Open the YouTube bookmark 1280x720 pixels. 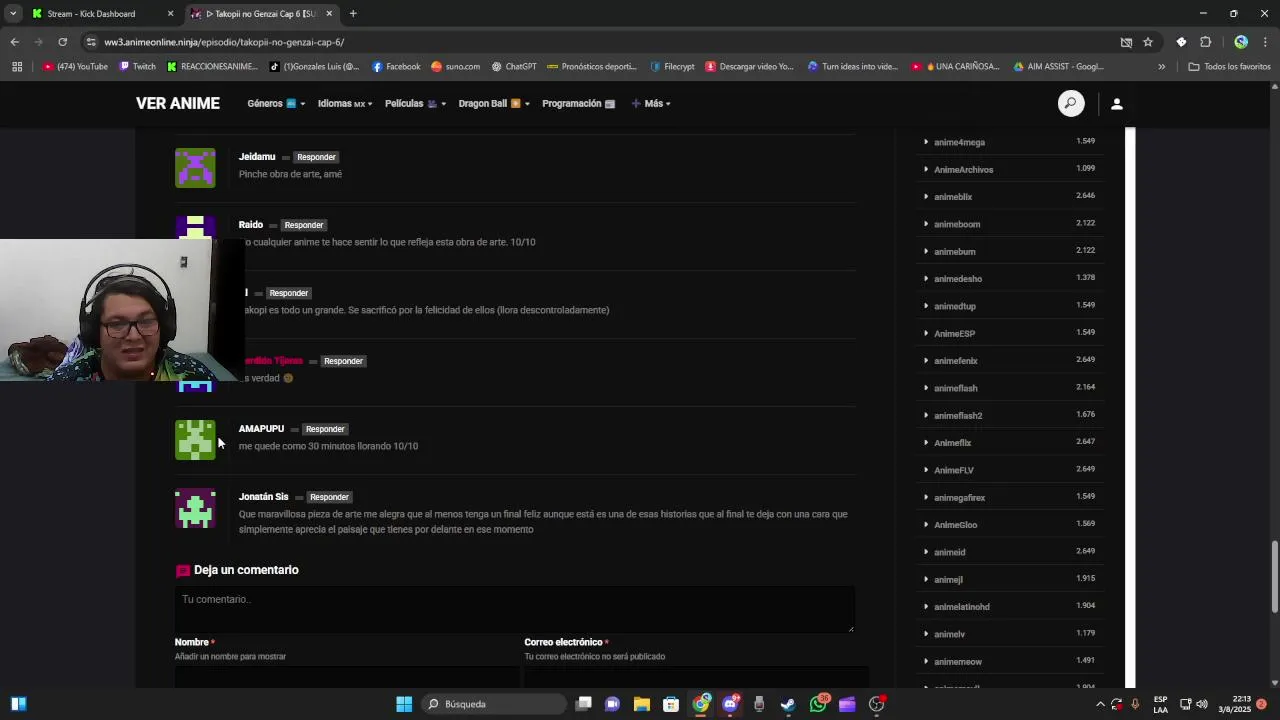76,67
